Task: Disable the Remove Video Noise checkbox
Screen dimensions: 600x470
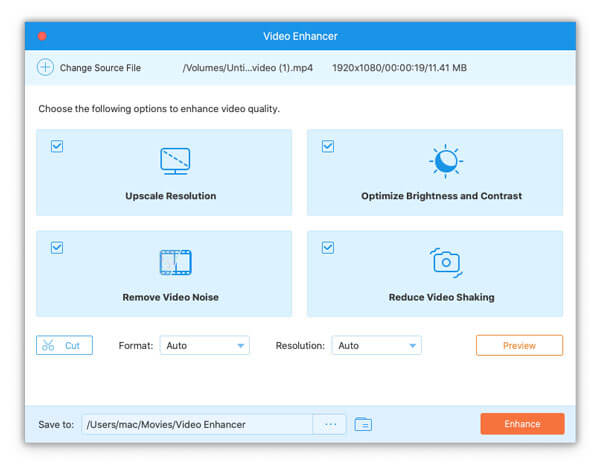Action: pos(57,247)
